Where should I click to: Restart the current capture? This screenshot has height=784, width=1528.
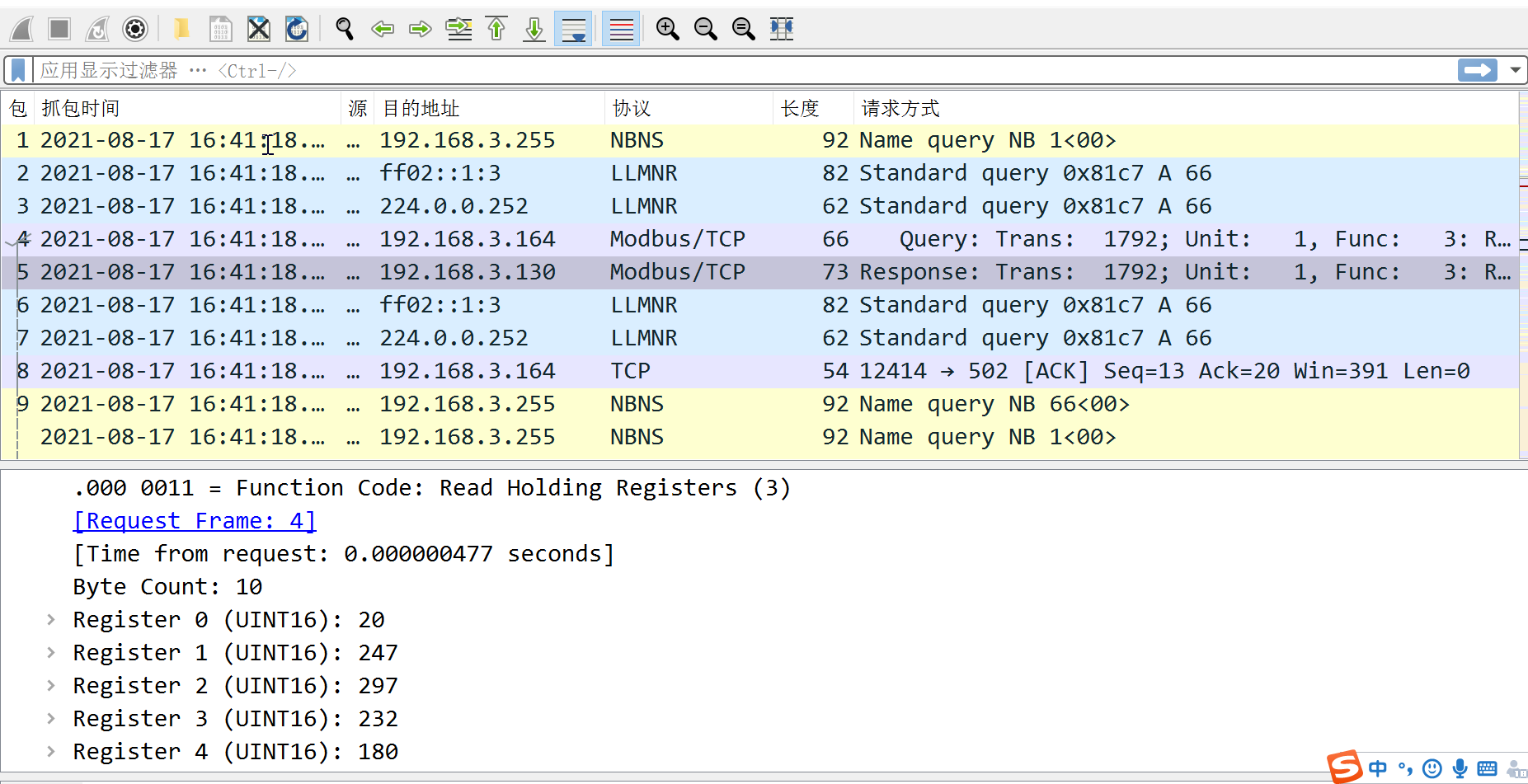coord(97,29)
